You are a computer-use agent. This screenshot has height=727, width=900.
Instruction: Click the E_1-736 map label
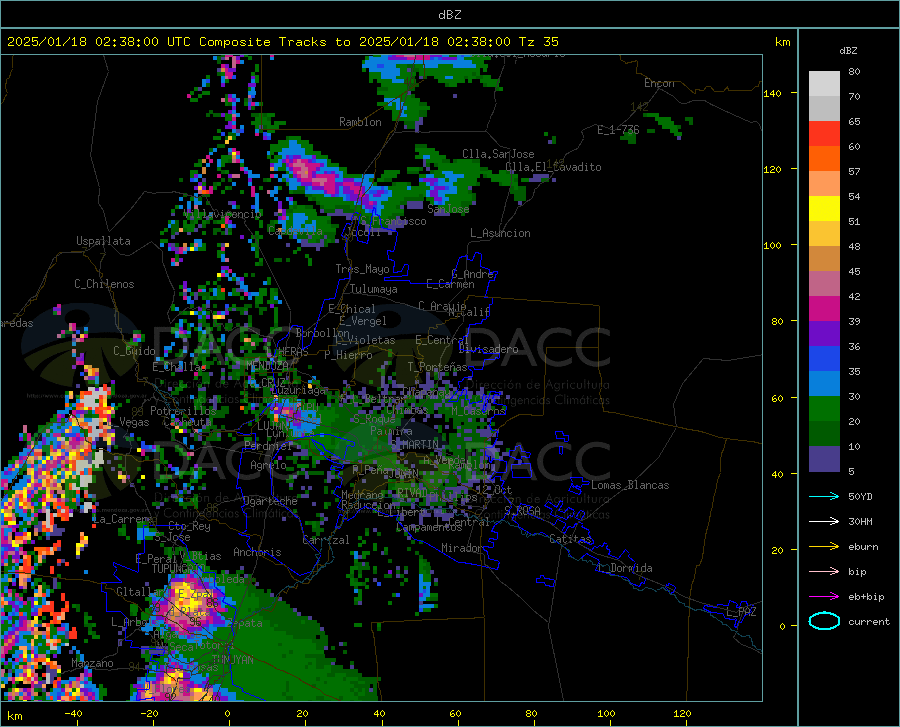tap(618, 130)
